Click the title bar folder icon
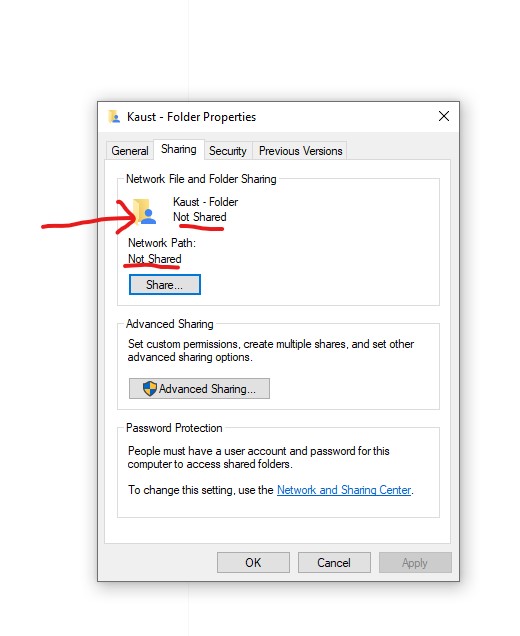520x636 pixels. 114,117
